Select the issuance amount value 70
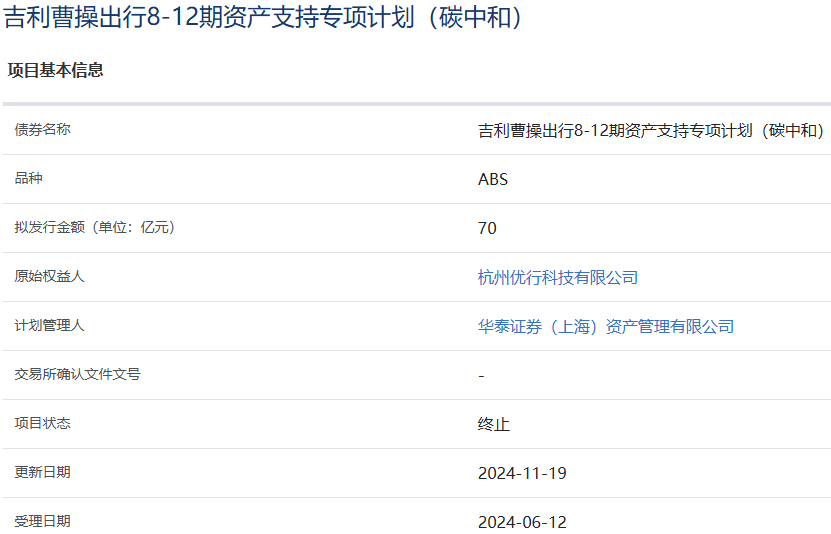 pos(487,228)
